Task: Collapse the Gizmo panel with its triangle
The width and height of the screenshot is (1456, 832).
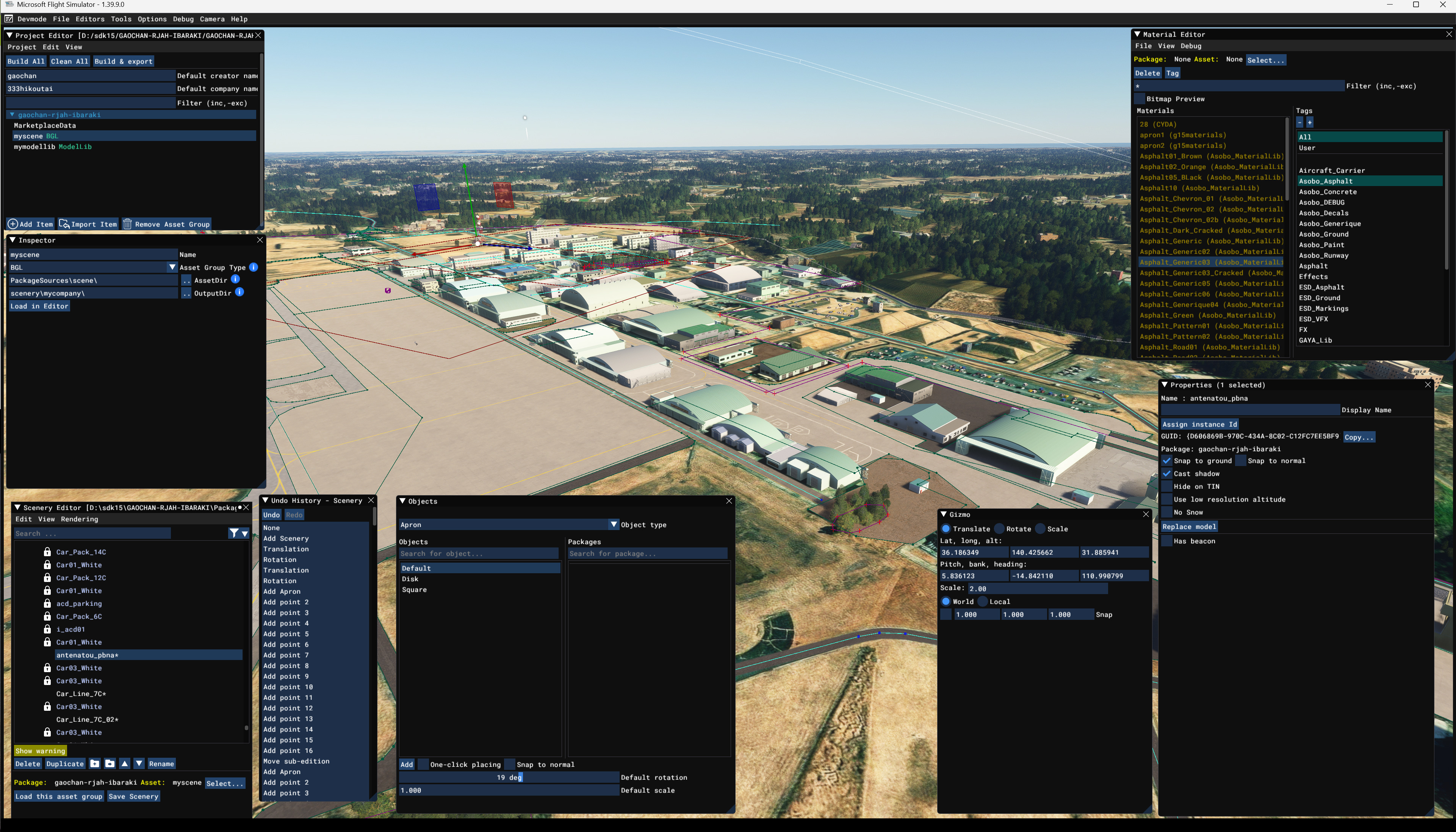Action: pyautogui.click(x=944, y=514)
